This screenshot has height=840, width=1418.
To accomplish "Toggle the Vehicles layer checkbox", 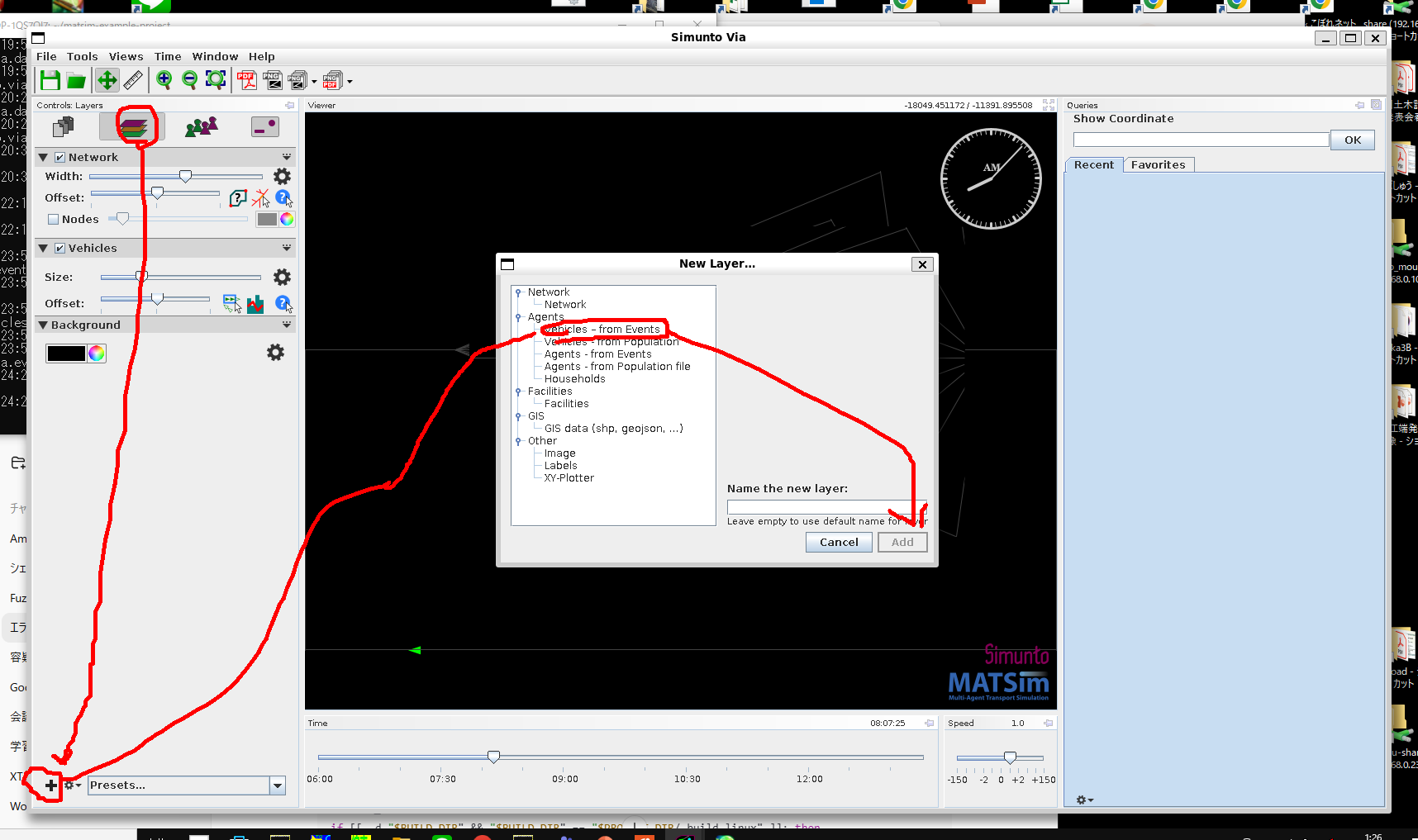I will (x=59, y=248).
